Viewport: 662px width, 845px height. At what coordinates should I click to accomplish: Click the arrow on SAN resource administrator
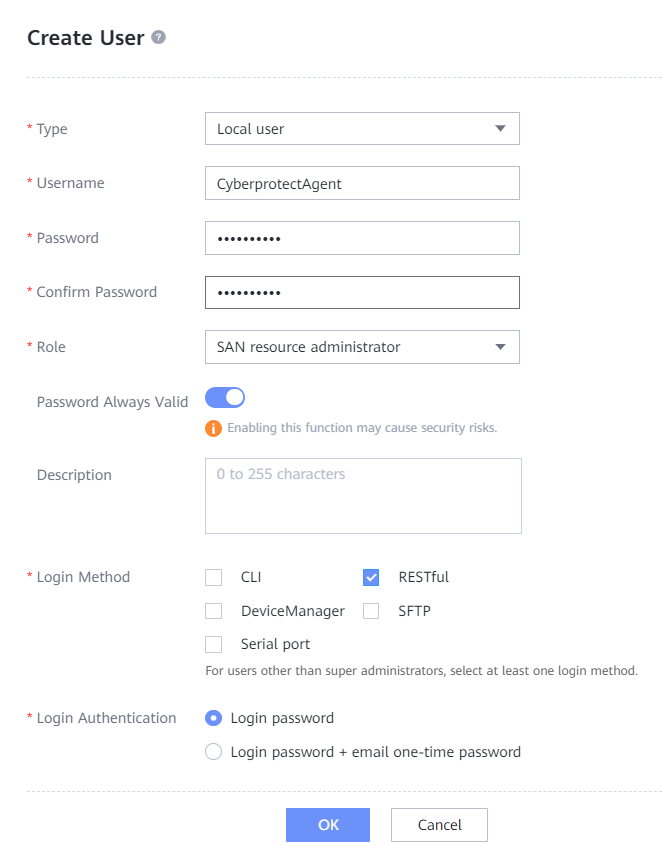point(500,347)
